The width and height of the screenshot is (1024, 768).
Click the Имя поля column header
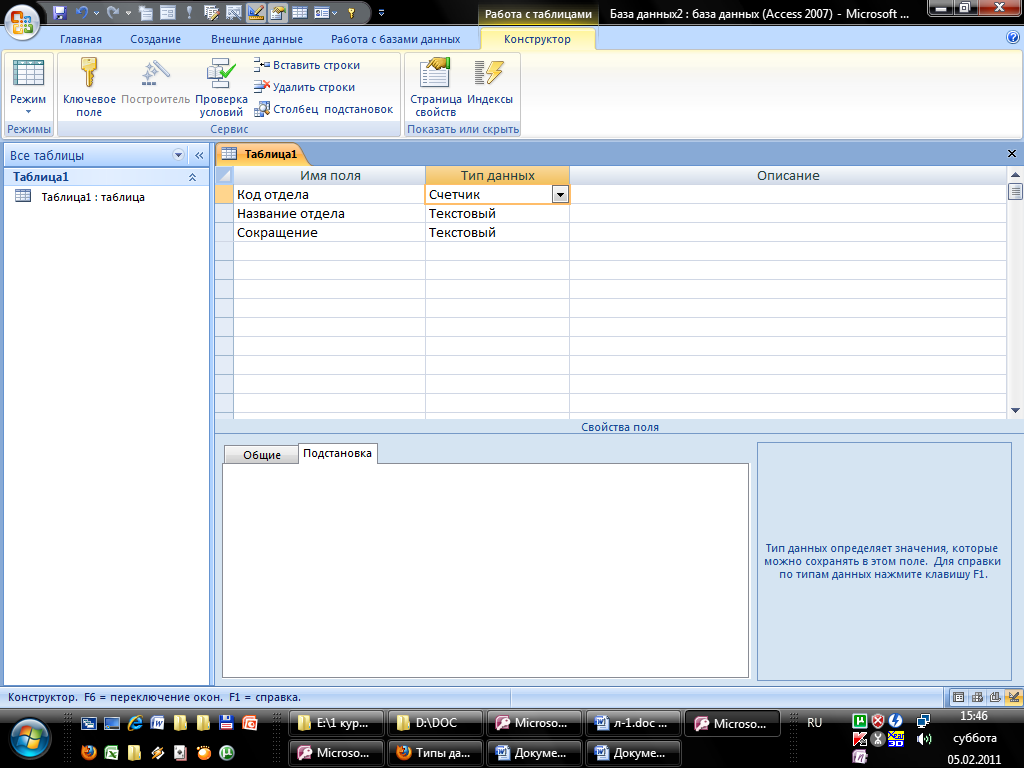pyautogui.click(x=330, y=176)
